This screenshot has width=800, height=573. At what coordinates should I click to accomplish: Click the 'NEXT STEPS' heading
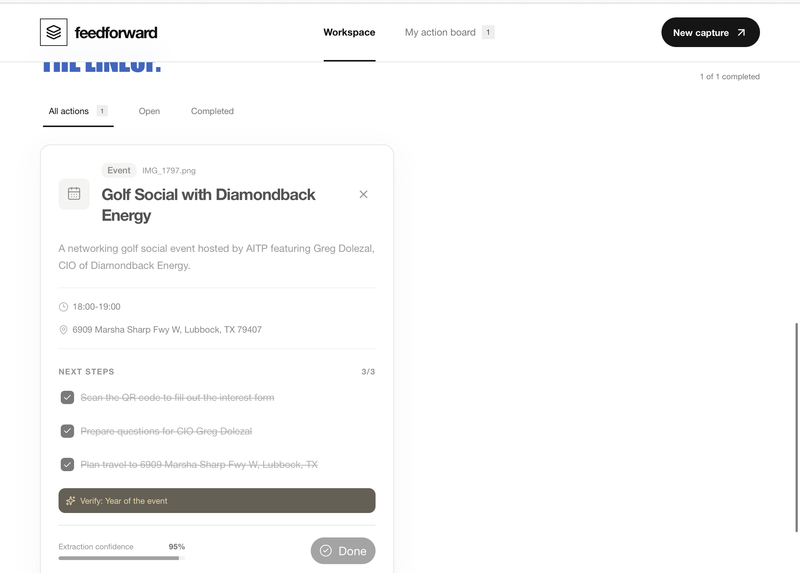tap(86, 371)
